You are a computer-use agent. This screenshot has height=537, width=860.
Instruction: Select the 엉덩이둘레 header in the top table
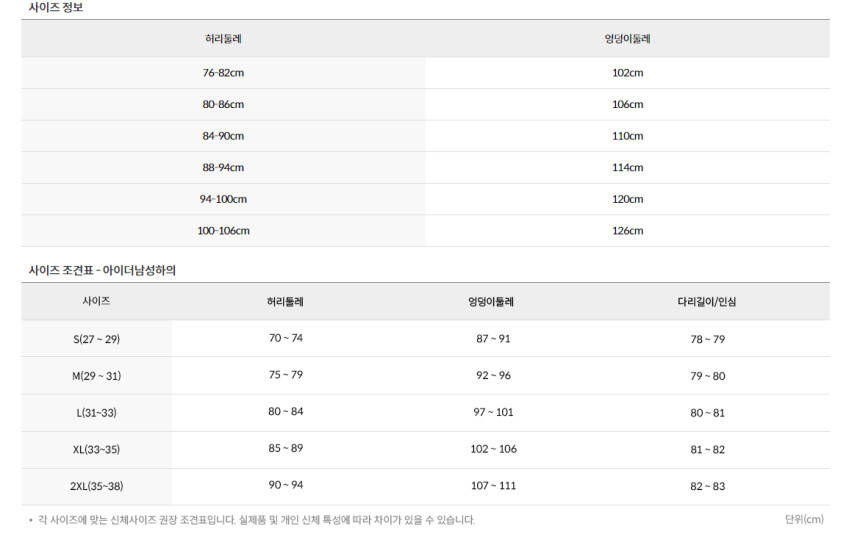pos(627,39)
